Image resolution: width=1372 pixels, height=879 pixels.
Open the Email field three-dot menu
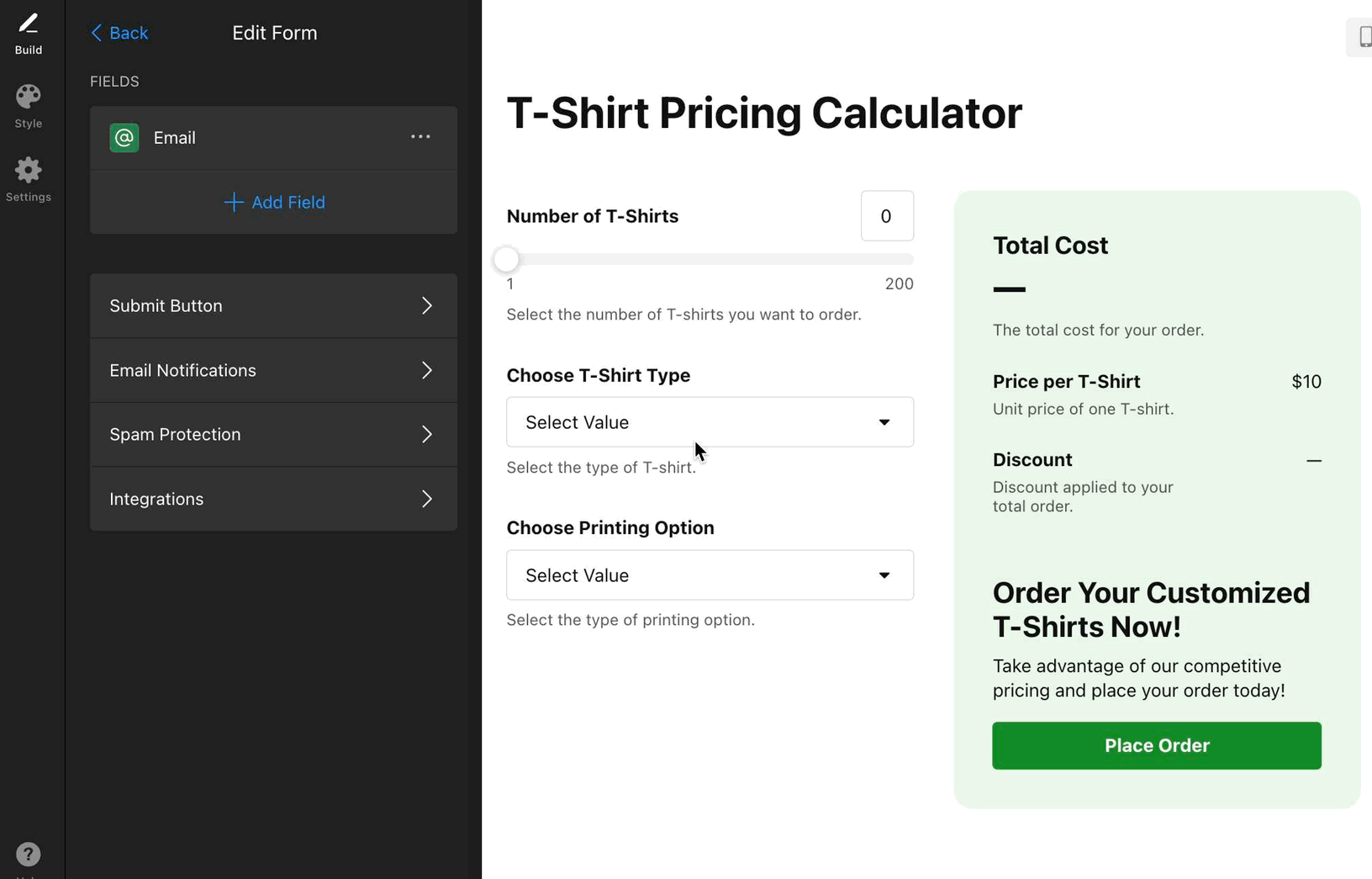(x=420, y=137)
